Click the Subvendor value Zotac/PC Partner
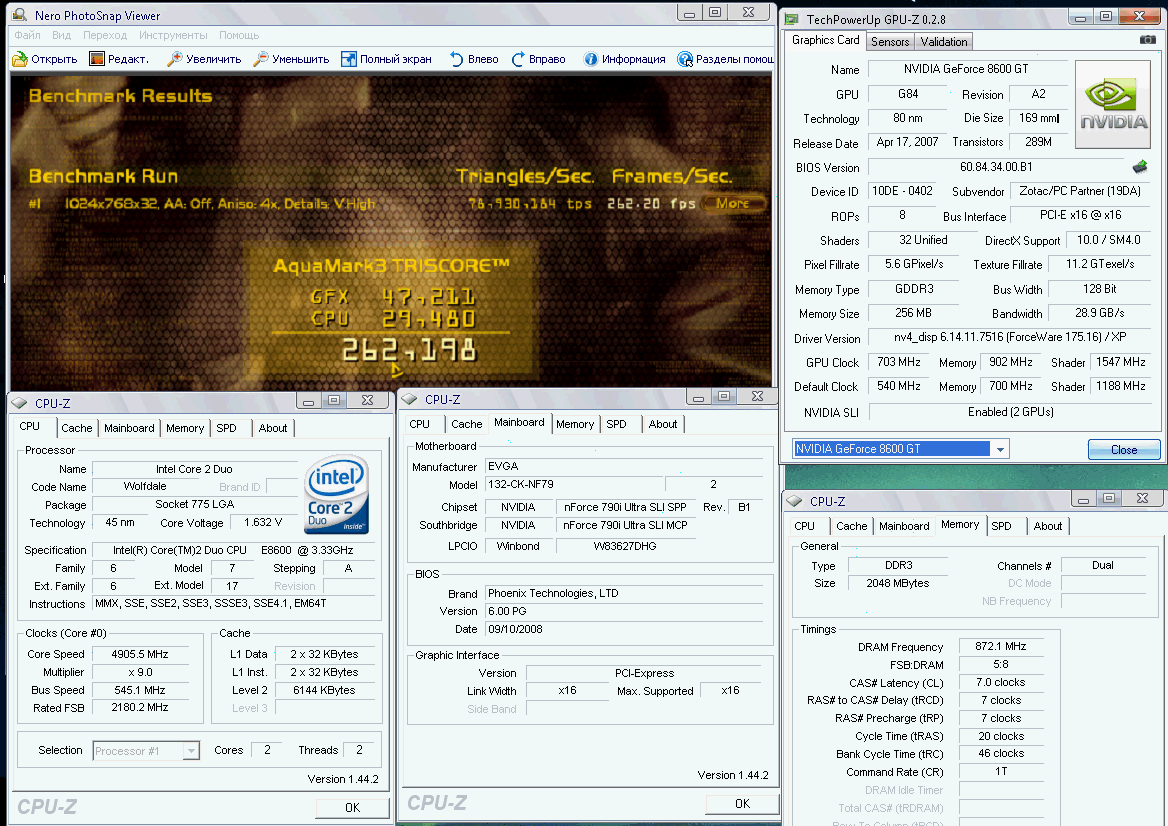This screenshot has width=1168, height=826. click(1080, 191)
